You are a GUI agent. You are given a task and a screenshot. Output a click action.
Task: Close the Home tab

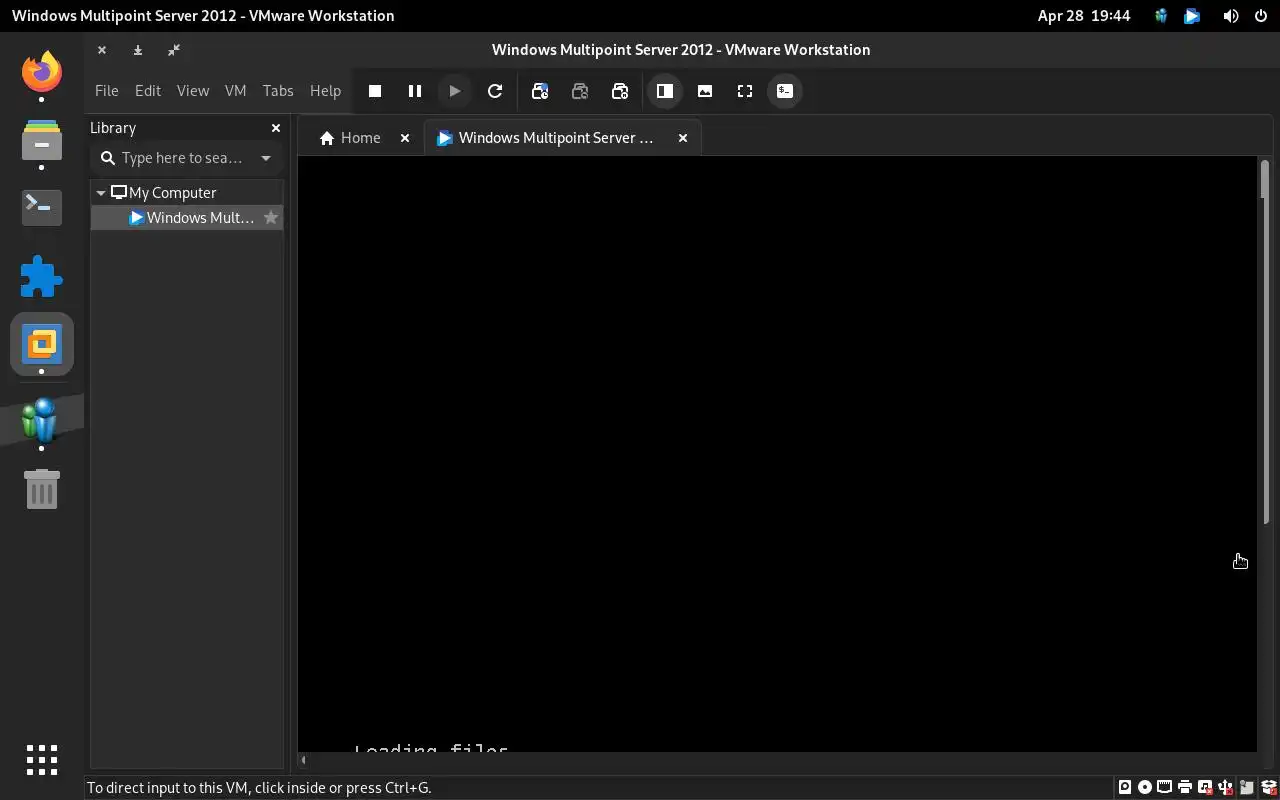tap(405, 138)
